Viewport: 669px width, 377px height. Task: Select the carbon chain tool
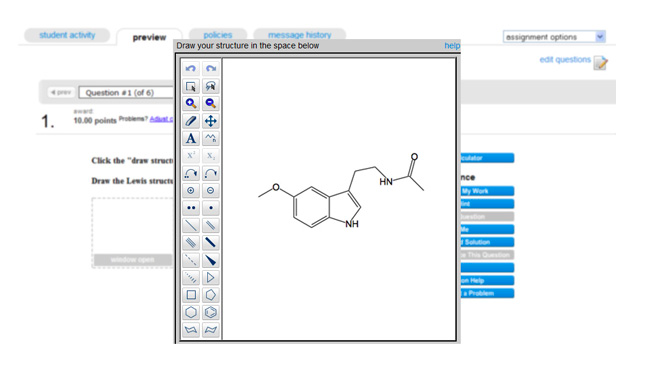(210, 138)
